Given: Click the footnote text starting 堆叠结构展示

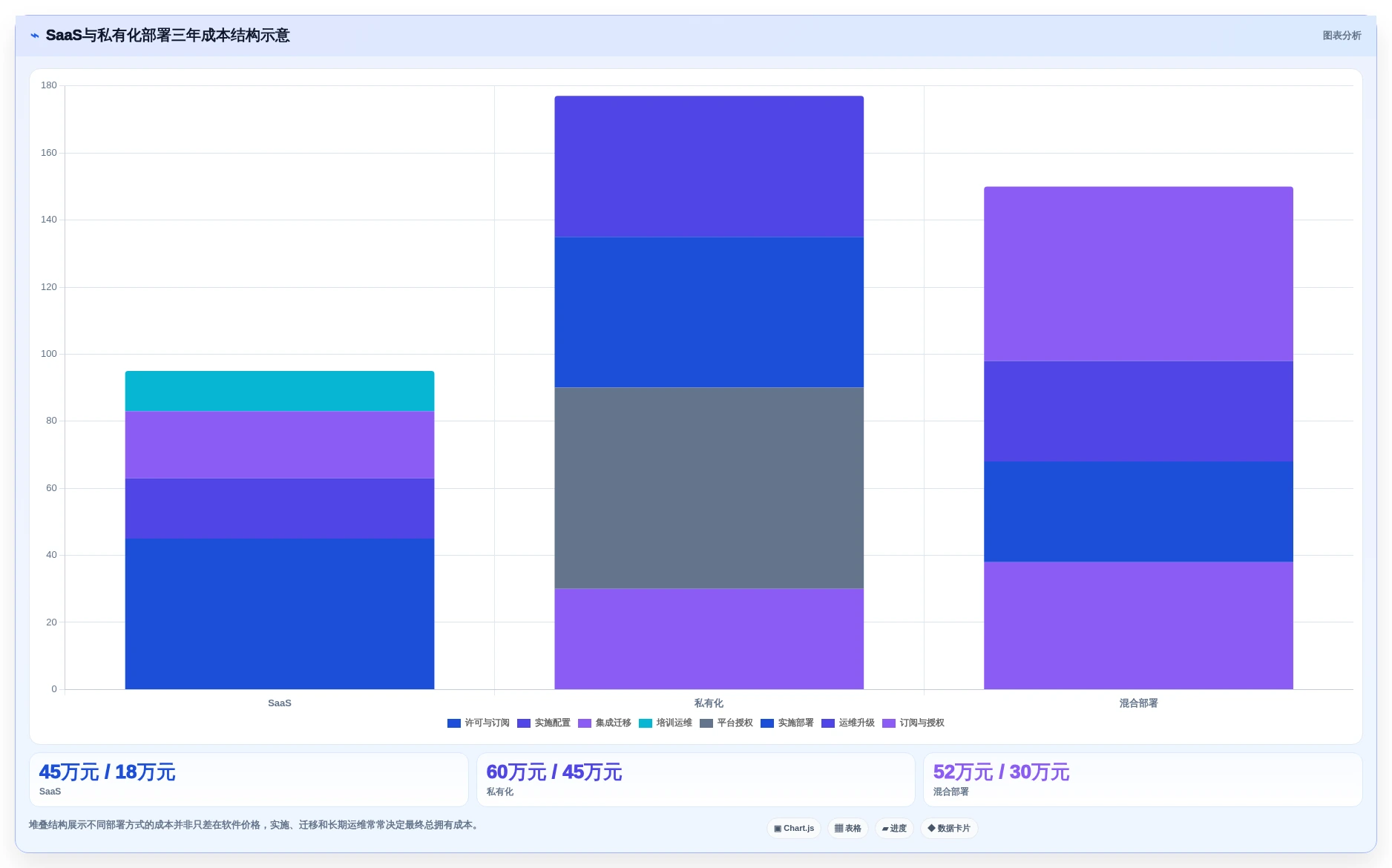Looking at the screenshot, I should pos(255,825).
